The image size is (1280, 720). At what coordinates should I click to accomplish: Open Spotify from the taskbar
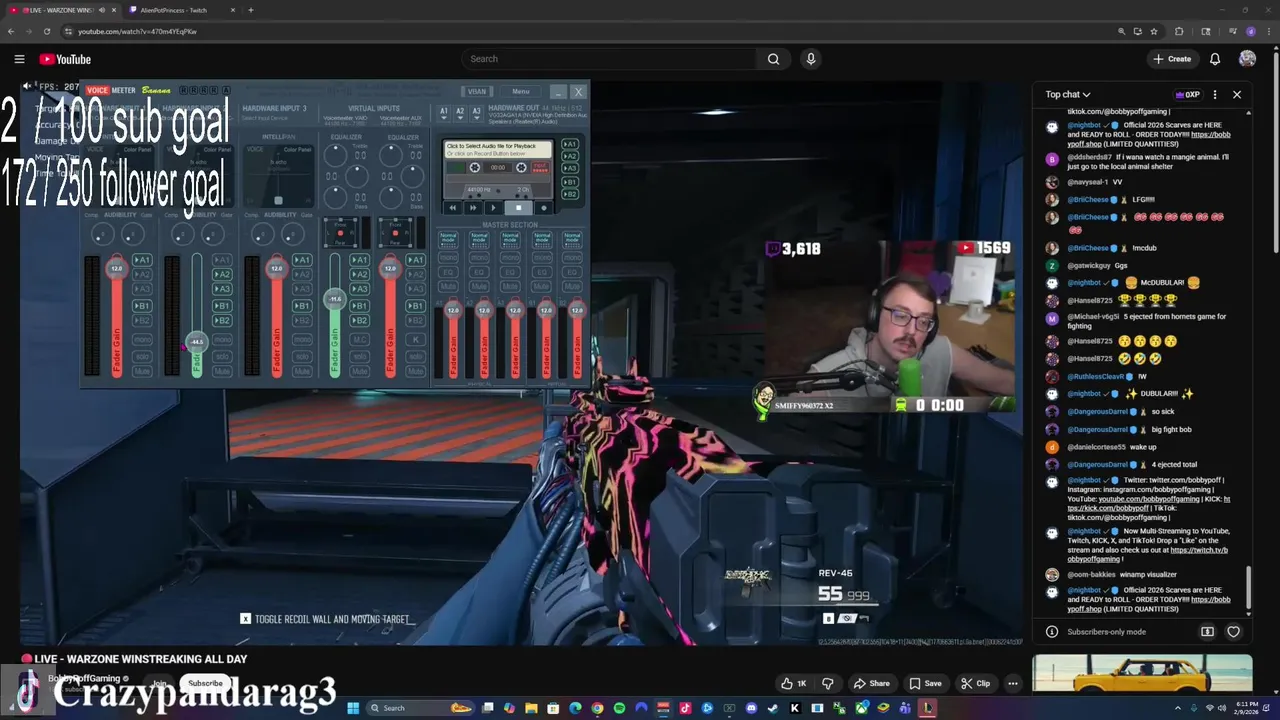pyautogui.click(x=619, y=708)
